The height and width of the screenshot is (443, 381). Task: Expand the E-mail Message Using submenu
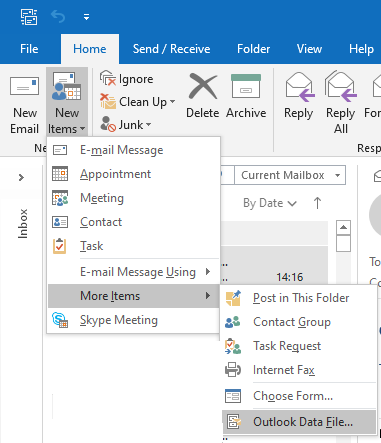click(x=133, y=272)
